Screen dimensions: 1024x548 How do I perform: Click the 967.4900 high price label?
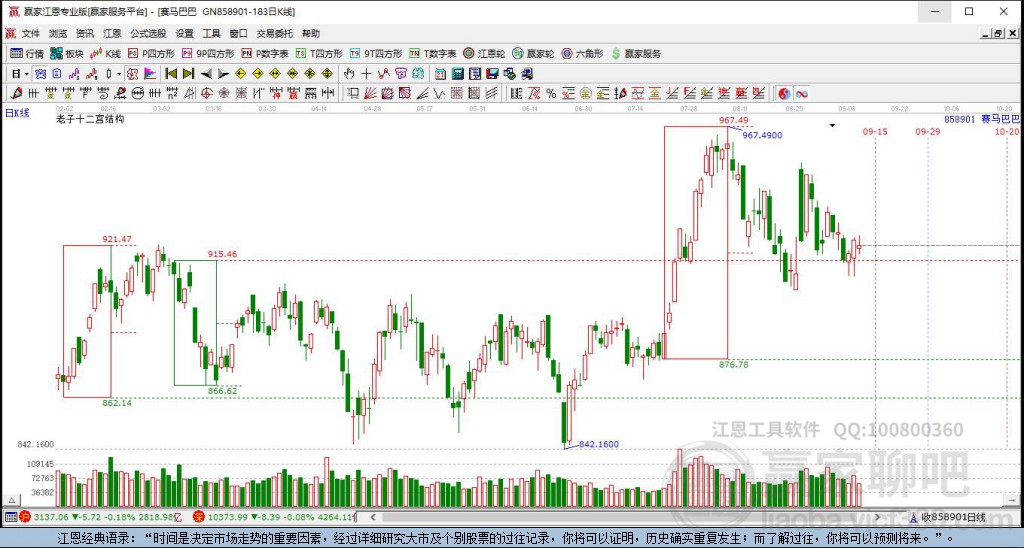pos(762,135)
